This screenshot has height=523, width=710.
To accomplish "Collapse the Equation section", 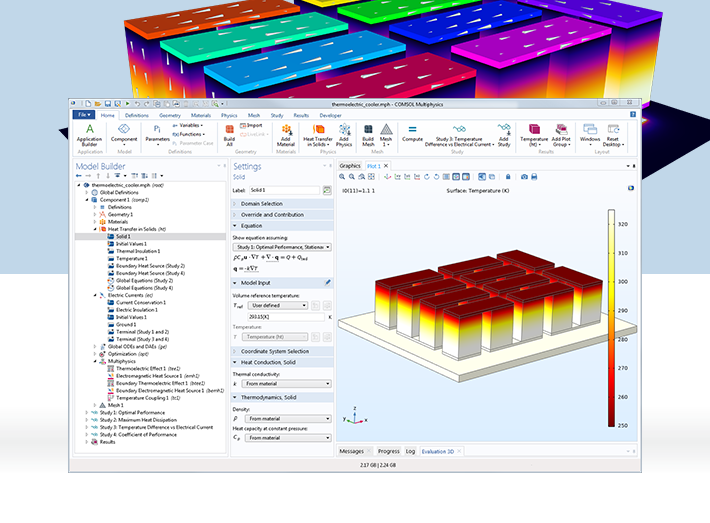I will tap(283, 226).
